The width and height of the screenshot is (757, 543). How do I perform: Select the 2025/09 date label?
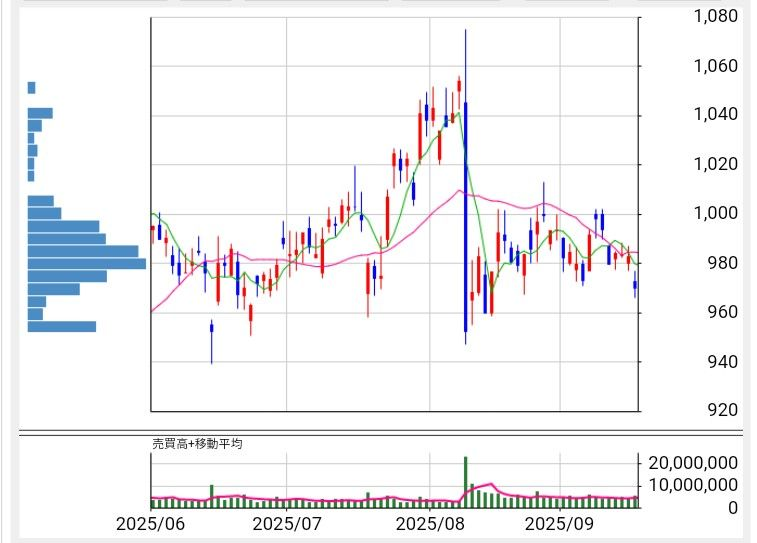click(x=559, y=524)
